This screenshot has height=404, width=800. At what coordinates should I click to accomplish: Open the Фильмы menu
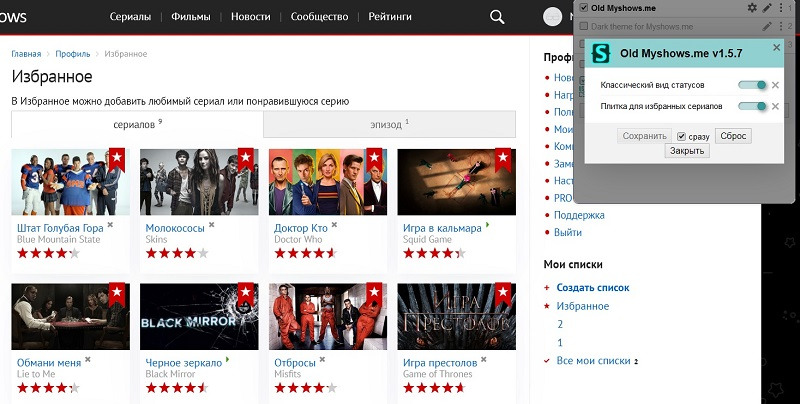[191, 17]
